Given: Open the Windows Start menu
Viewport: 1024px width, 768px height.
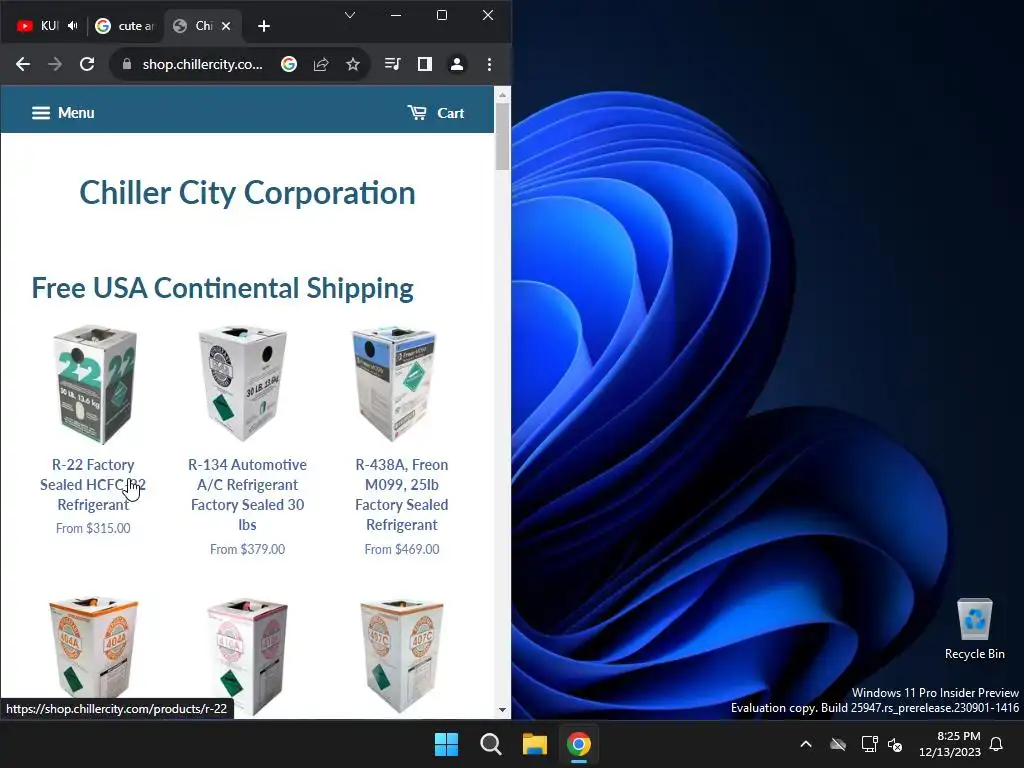Looking at the screenshot, I should pos(447,744).
